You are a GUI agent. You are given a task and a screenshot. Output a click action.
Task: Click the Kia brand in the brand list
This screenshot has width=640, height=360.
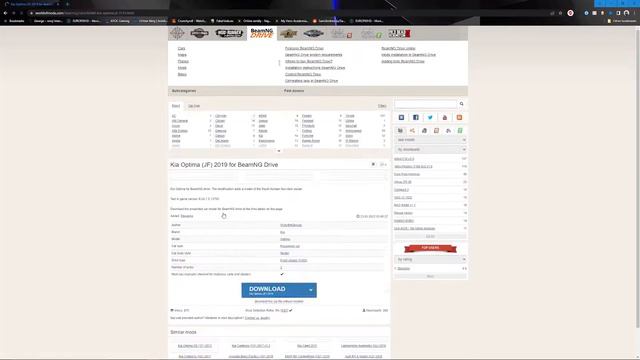point(261,136)
